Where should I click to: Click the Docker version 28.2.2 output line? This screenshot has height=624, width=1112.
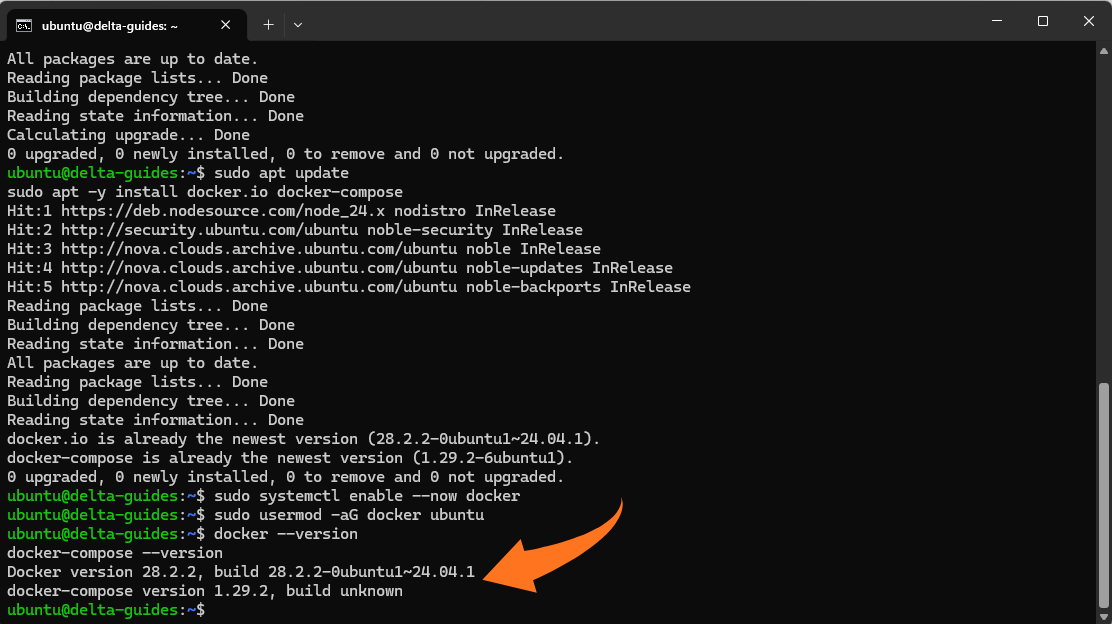coord(240,572)
